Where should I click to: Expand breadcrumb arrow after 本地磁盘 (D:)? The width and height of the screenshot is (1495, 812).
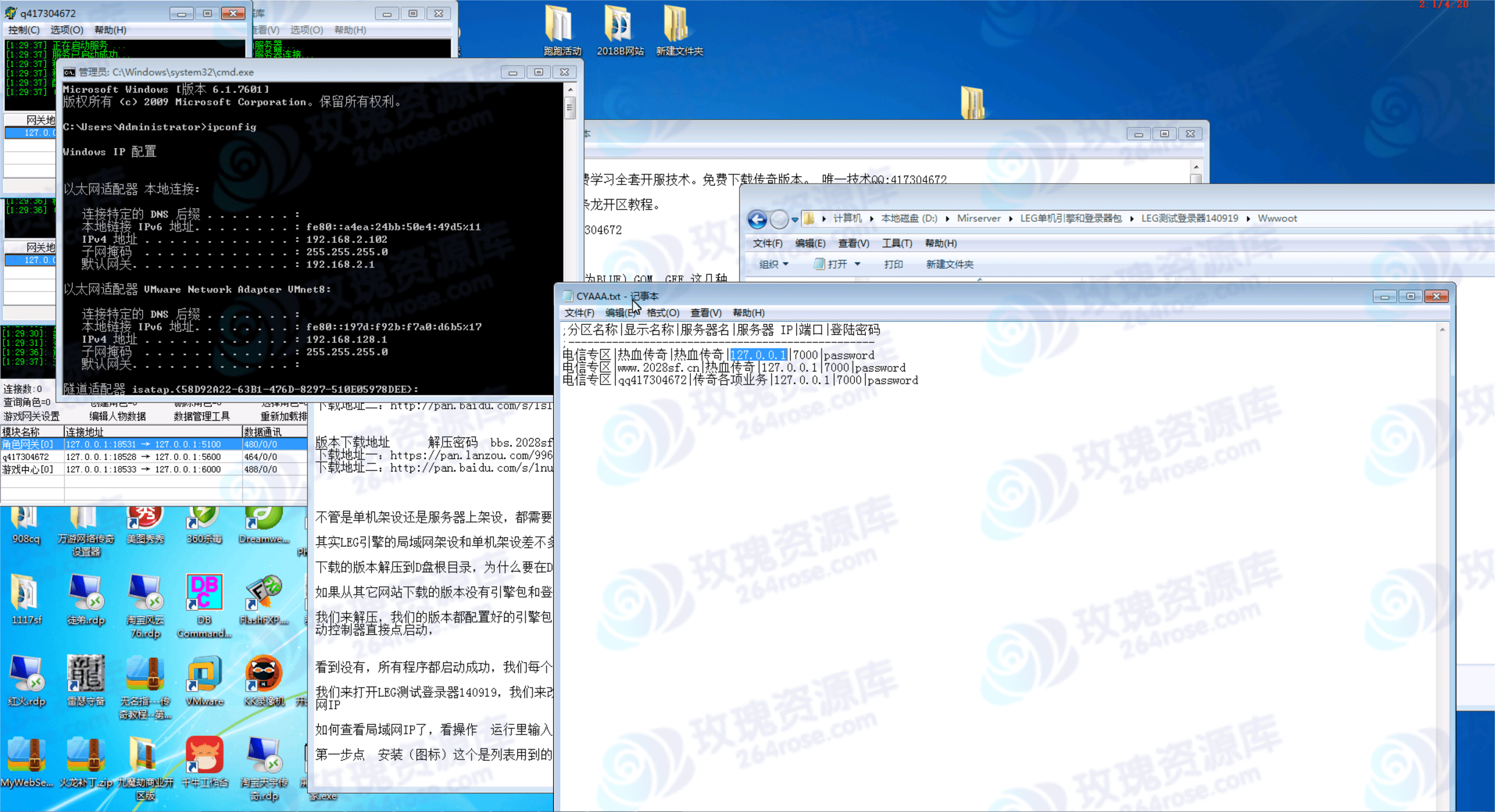pyautogui.click(x=947, y=219)
